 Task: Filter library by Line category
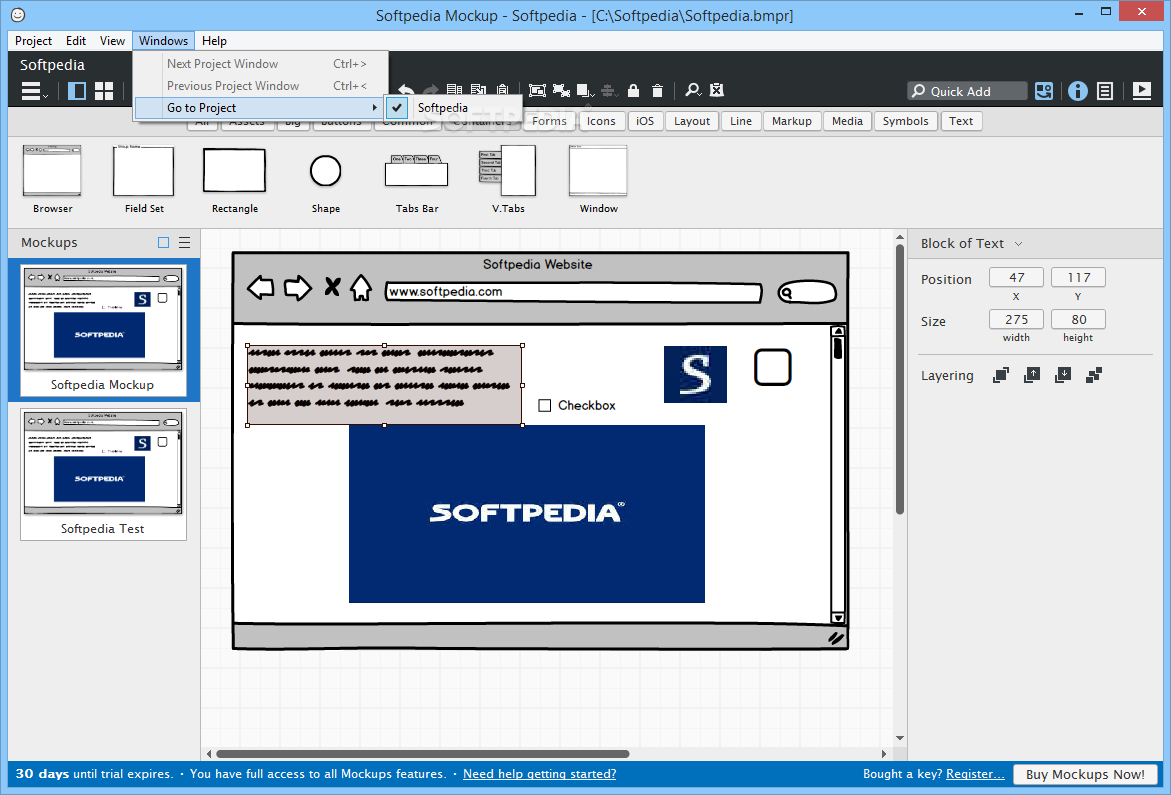click(741, 121)
